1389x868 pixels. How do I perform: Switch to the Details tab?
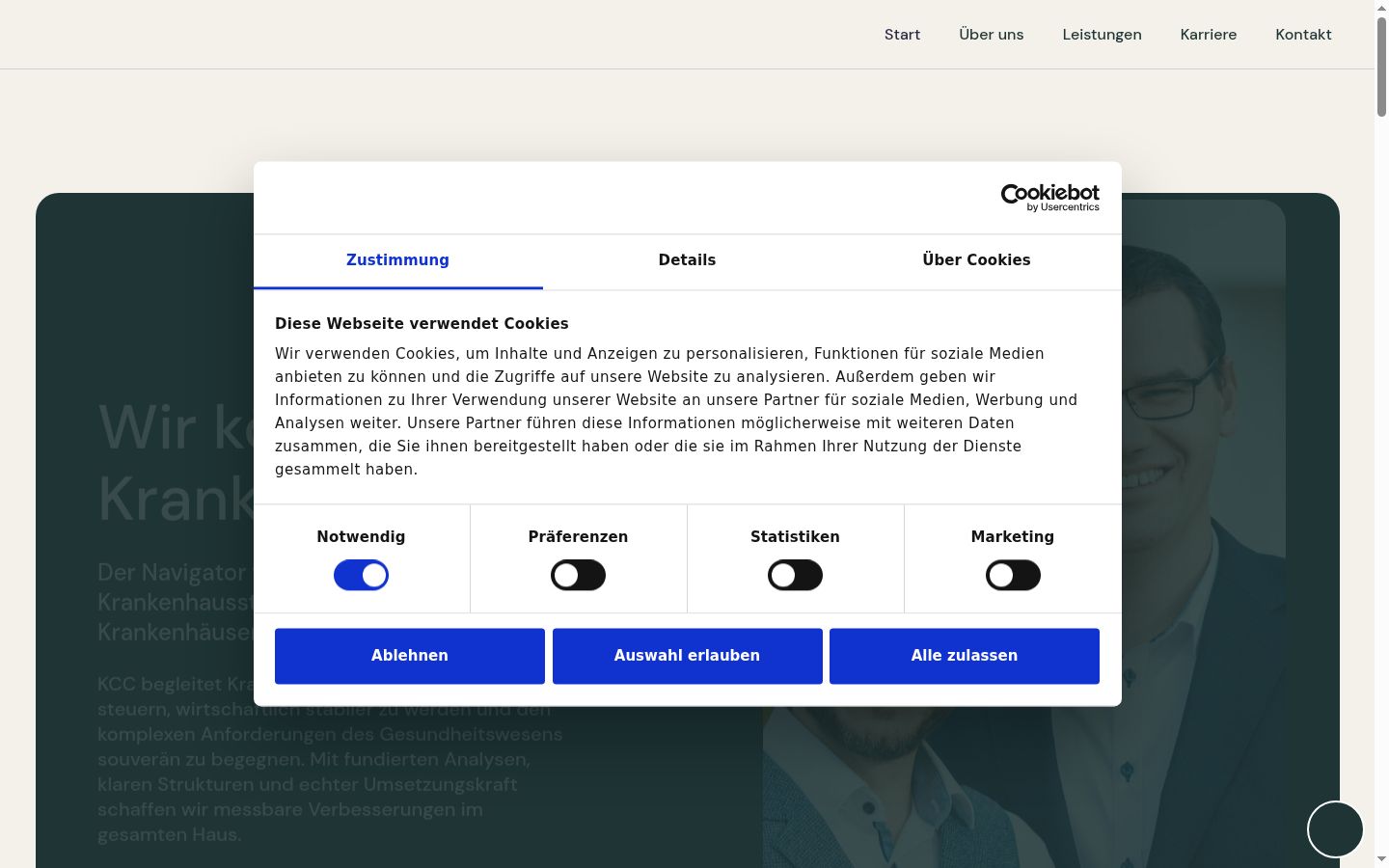(687, 260)
